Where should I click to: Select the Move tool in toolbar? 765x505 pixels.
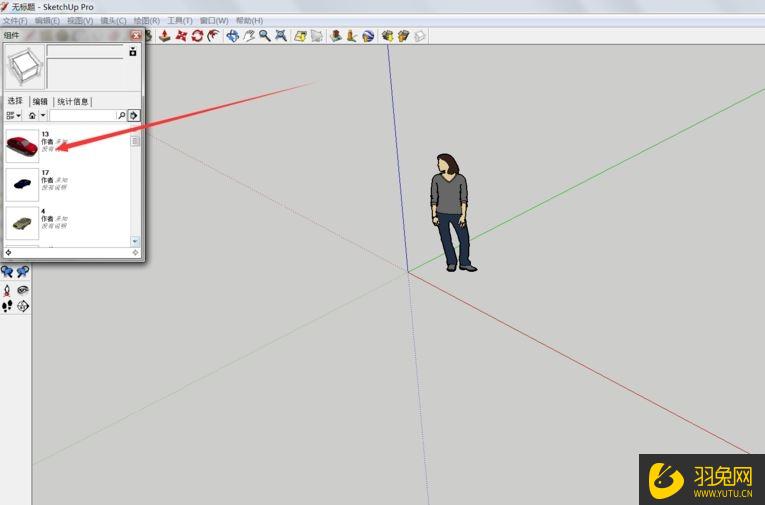pyautogui.click(x=181, y=36)
